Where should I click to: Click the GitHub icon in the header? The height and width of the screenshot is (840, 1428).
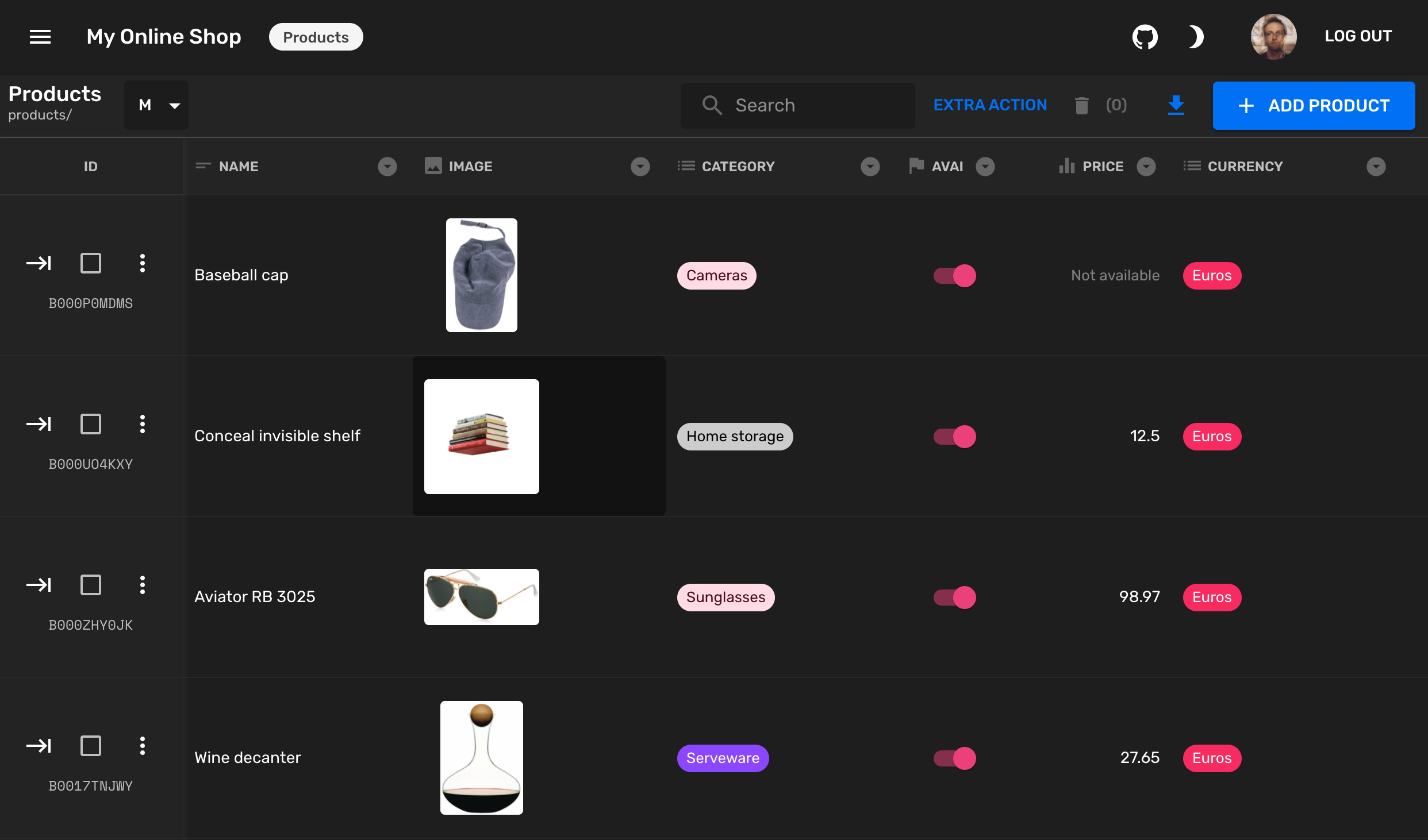(1145, 36)
